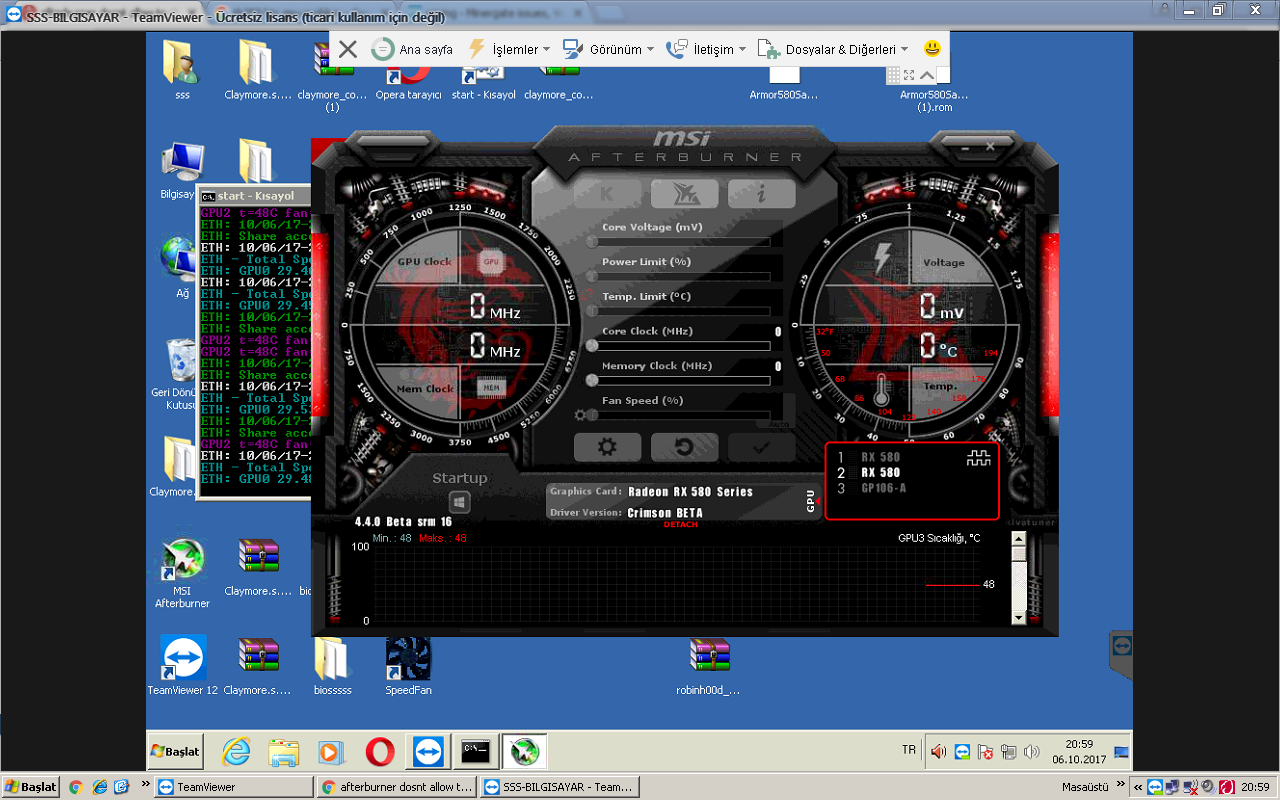Adjust the Fan Speed (%) slider
Viewport: 1280px width, 800px height.
pos(678,415)
